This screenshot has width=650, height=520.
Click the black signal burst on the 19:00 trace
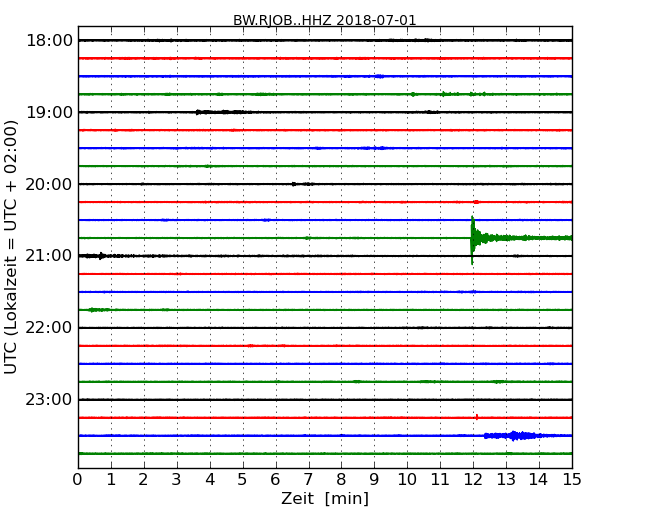click(x=224, y=112)
